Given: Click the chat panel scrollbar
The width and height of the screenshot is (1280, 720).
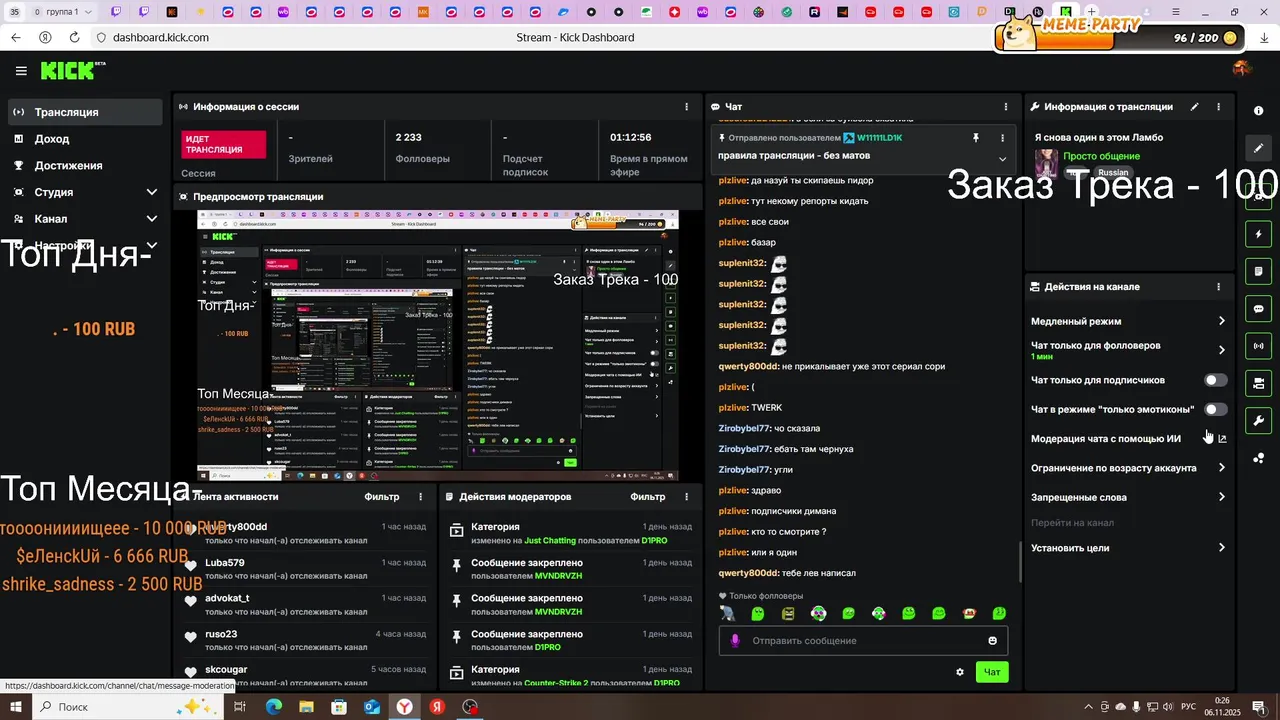Looking at the screenshot, I should point(1019,561).
